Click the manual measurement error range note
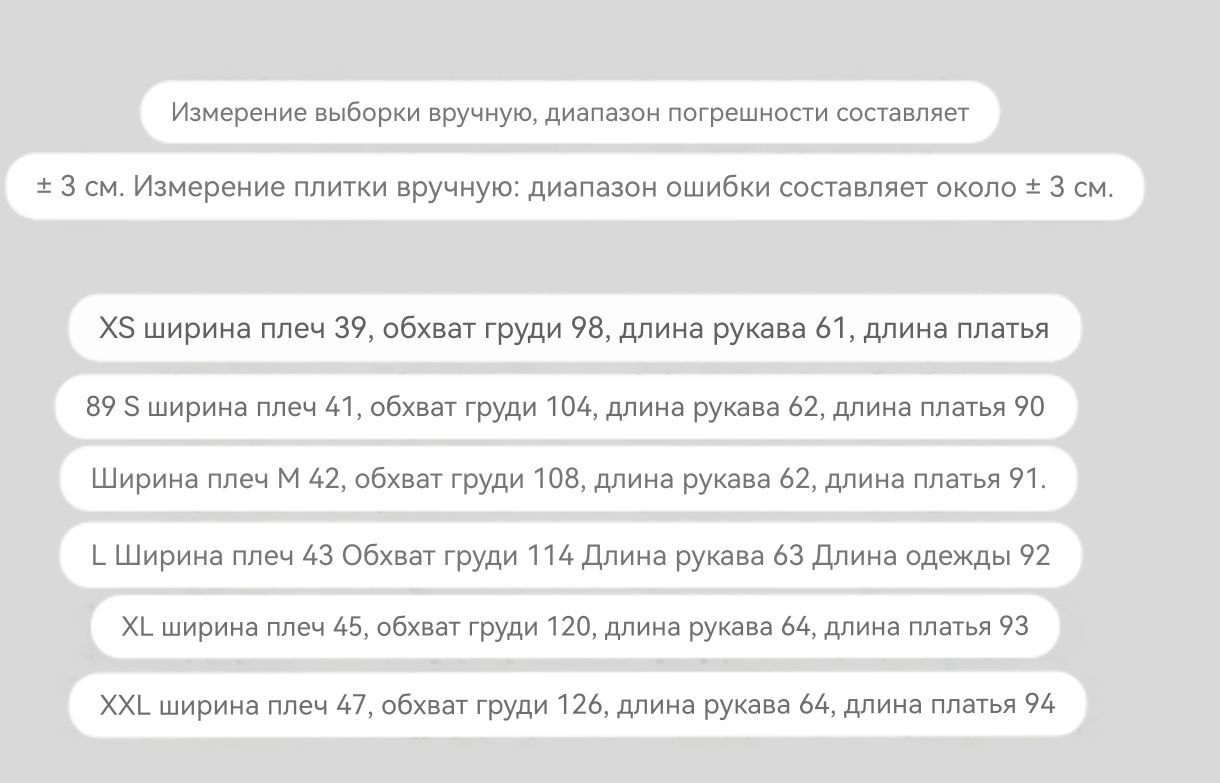Image resolution: width=1220 pixels, height=783 pixels. click(570, 112)
